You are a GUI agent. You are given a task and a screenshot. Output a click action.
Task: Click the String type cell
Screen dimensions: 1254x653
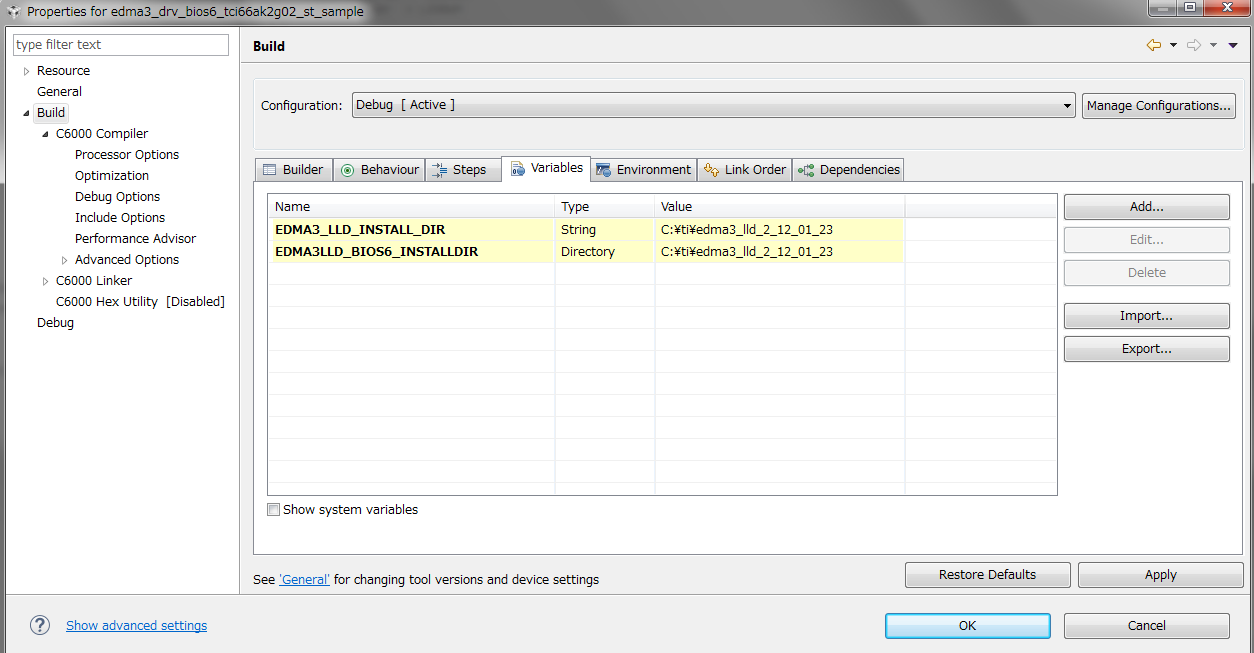[x=605, y=230]
